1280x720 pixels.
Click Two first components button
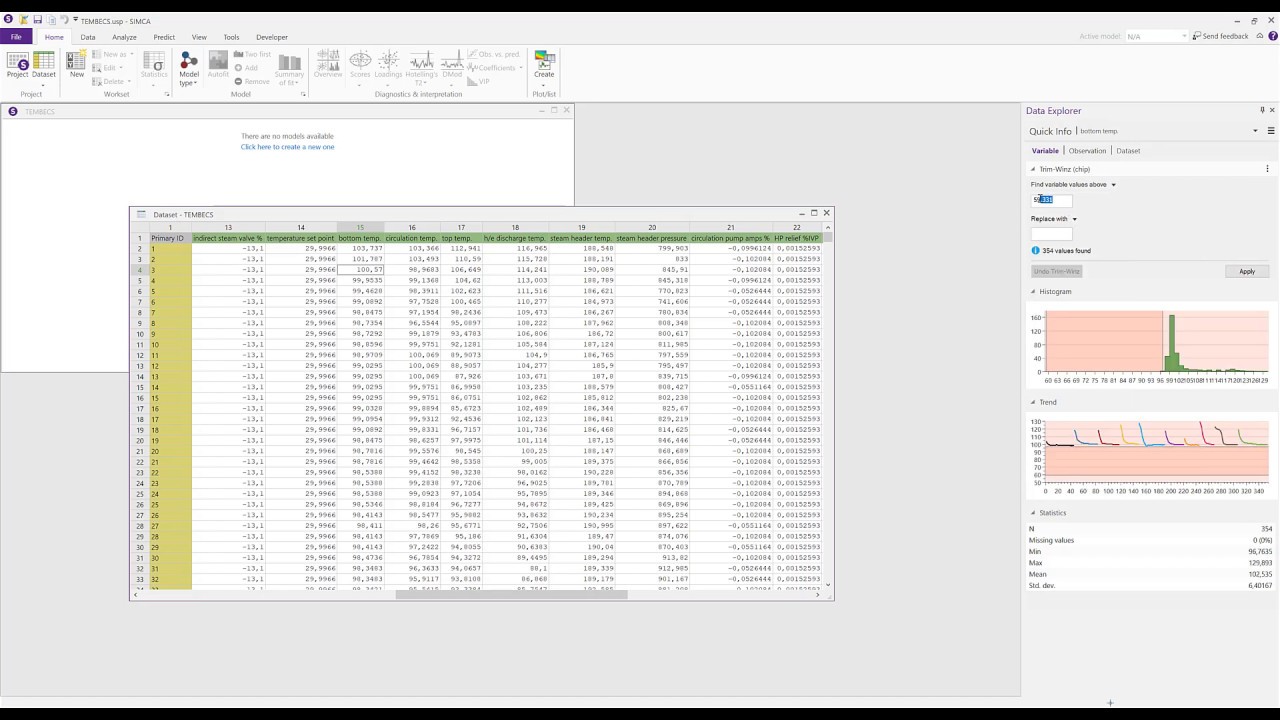click(253, 54)
